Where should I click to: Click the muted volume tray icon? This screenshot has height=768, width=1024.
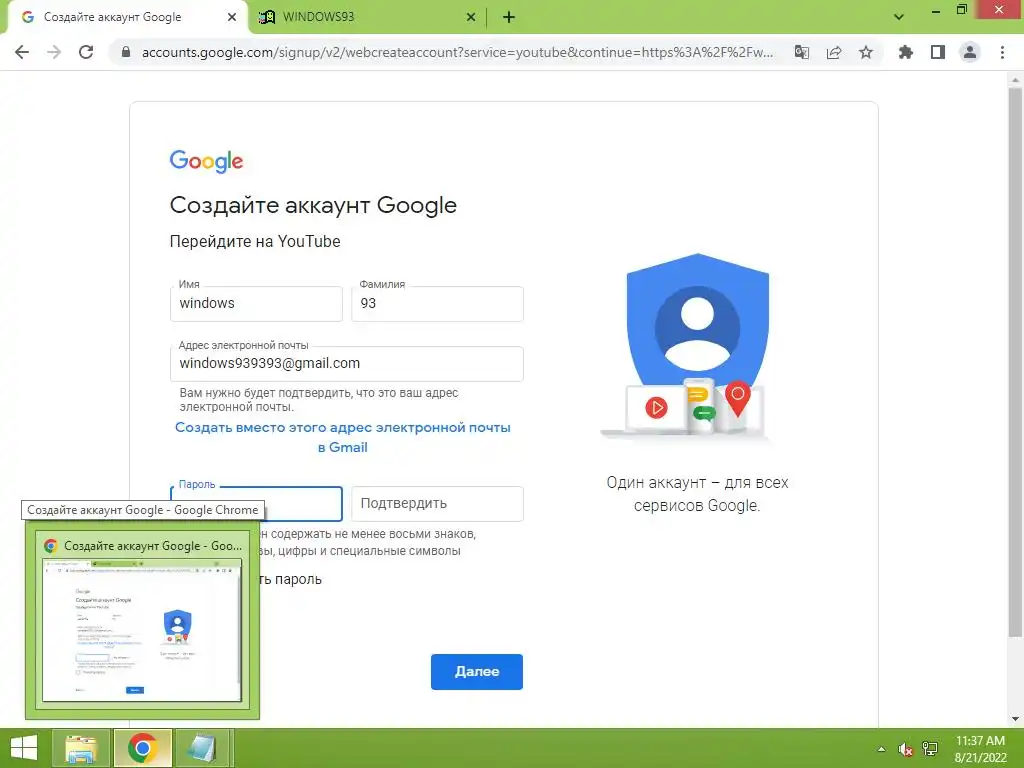(905, 749)
